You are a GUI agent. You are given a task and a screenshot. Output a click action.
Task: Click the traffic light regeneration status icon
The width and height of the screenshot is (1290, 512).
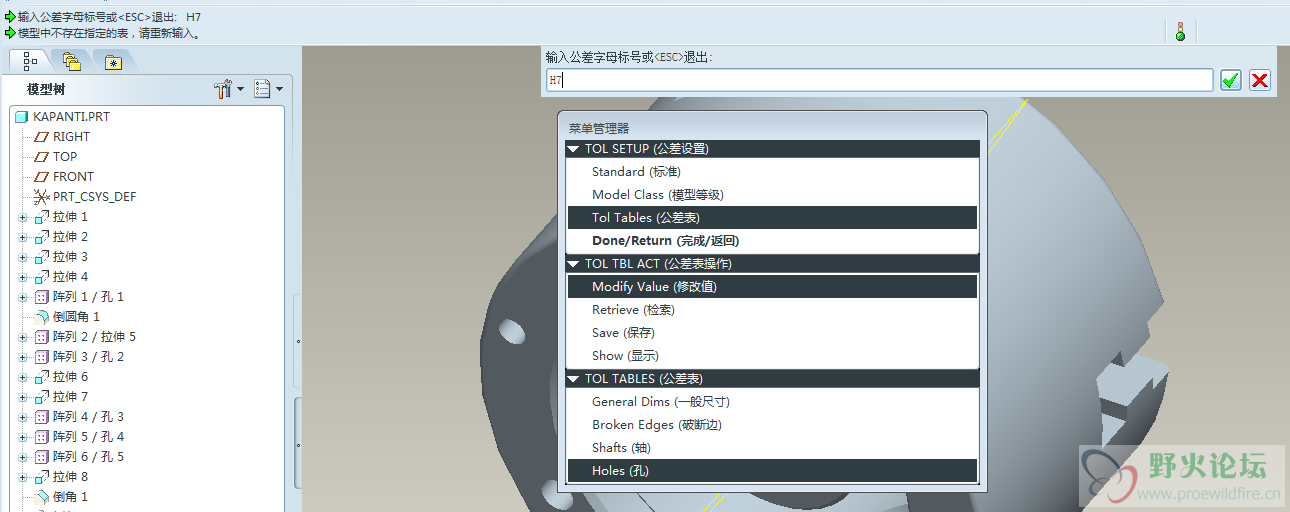tap(1180, 31)
